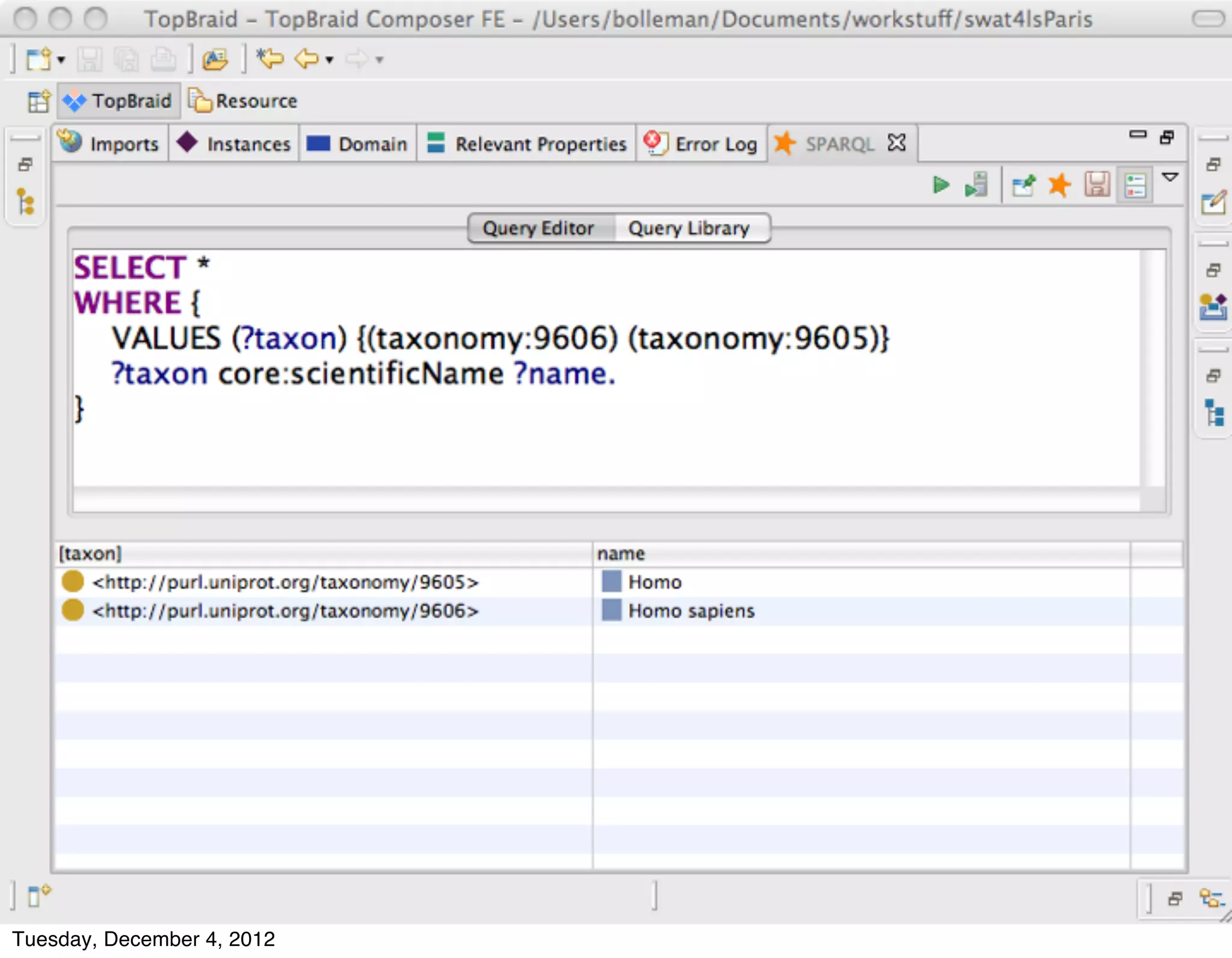1232x958 pixels.
Task: Click inside the SPARQL query text editor
Action: (602, 433)
